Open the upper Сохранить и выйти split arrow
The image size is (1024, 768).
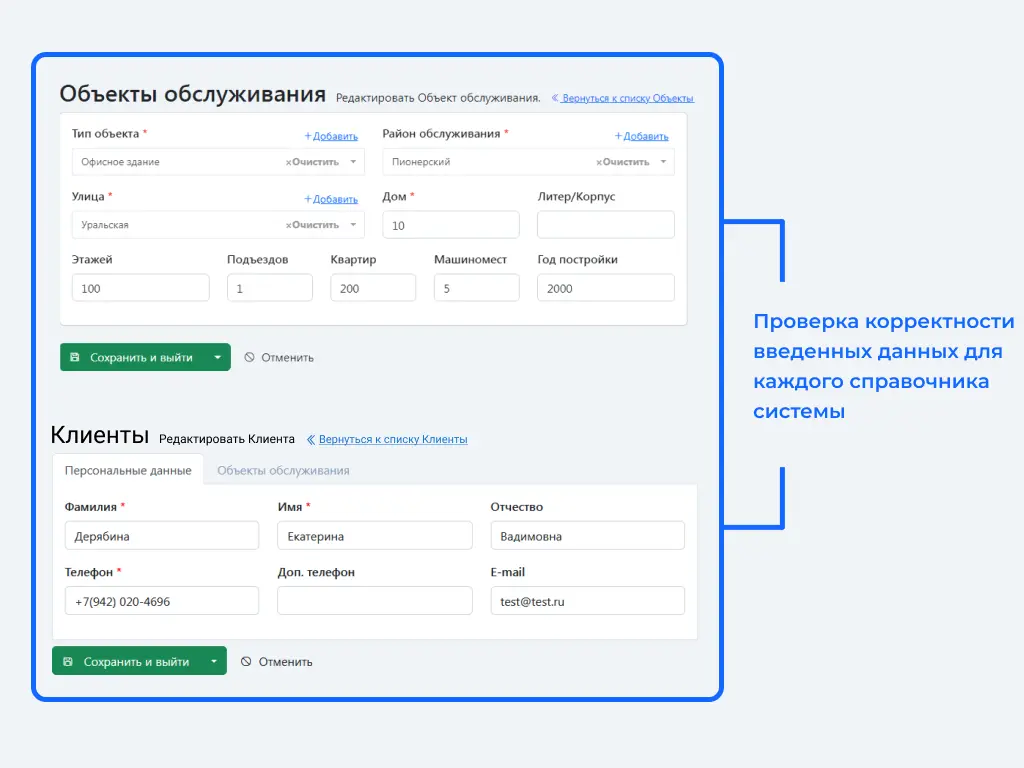(x=217, y=357)
